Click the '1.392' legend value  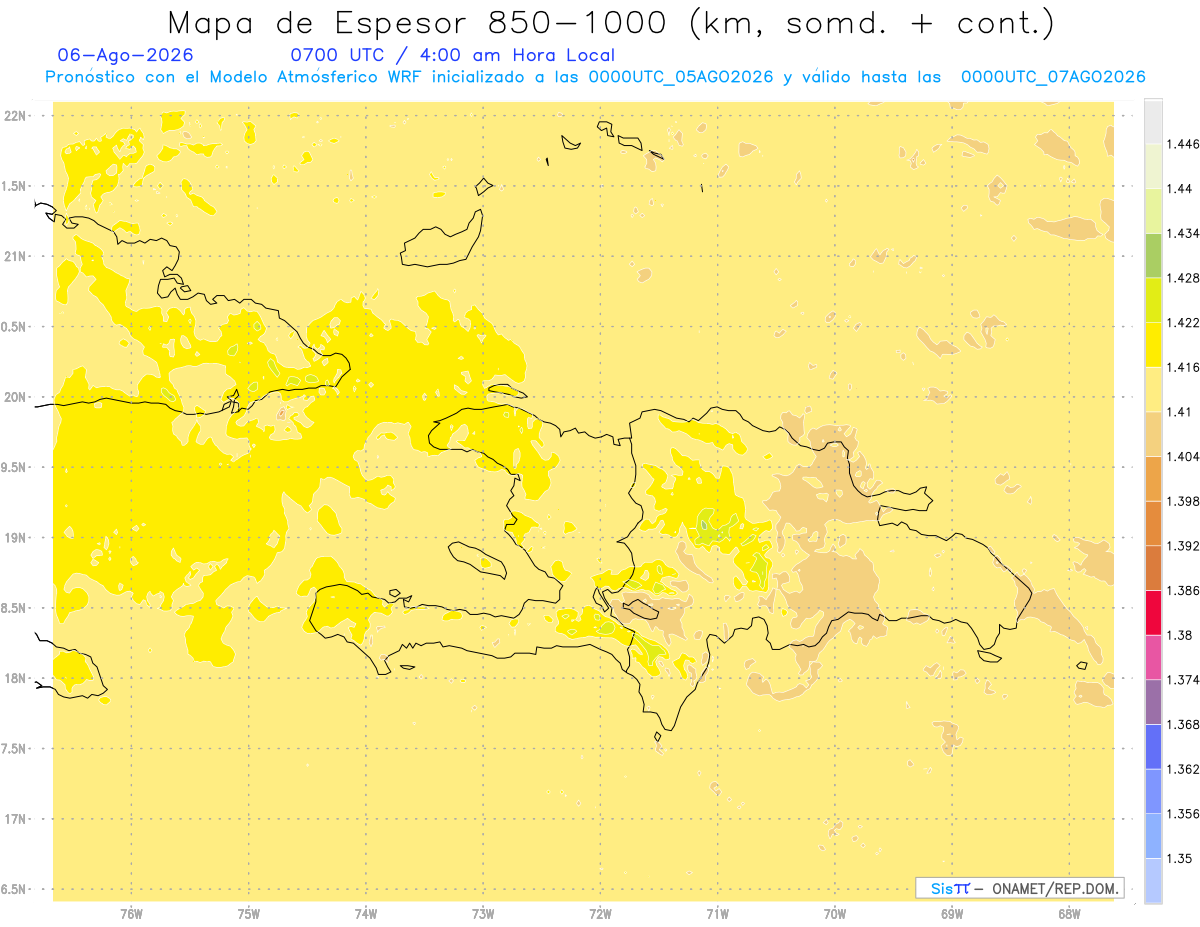[x=1183, y=546]
